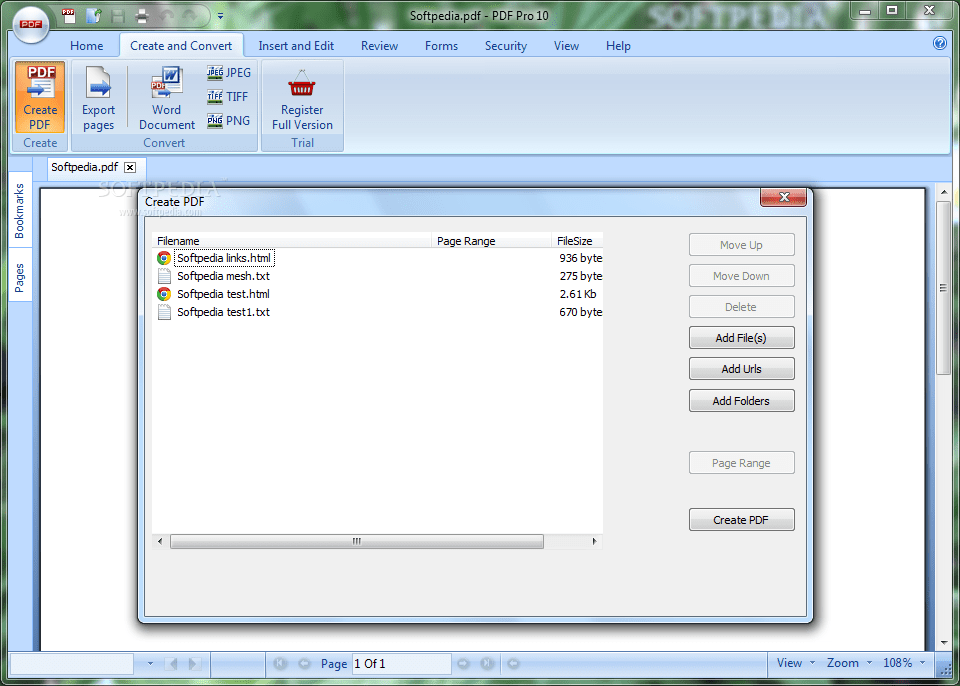
Task: Open the Pages side panel tab
Action: [20, 277]
